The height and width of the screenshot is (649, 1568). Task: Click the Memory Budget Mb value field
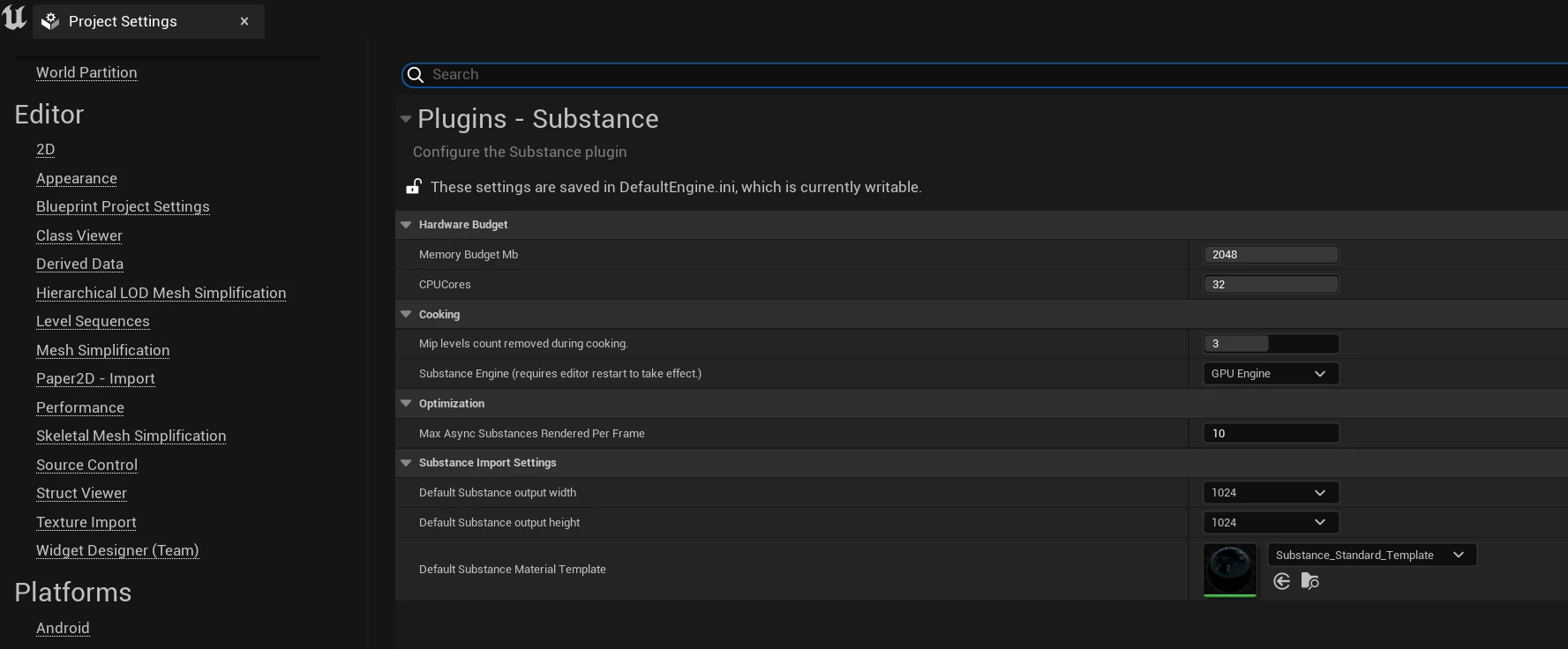(x=1271, y=255)
